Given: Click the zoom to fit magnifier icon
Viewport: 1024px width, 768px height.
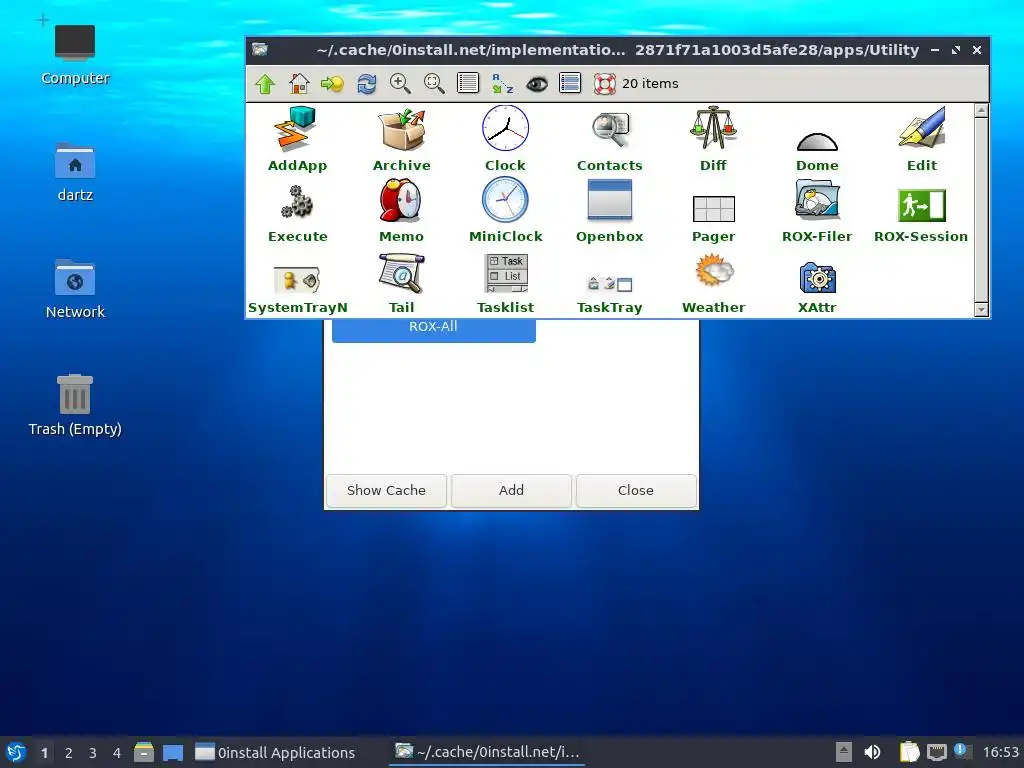Looking at the screenshot, I should pos(434,84).
